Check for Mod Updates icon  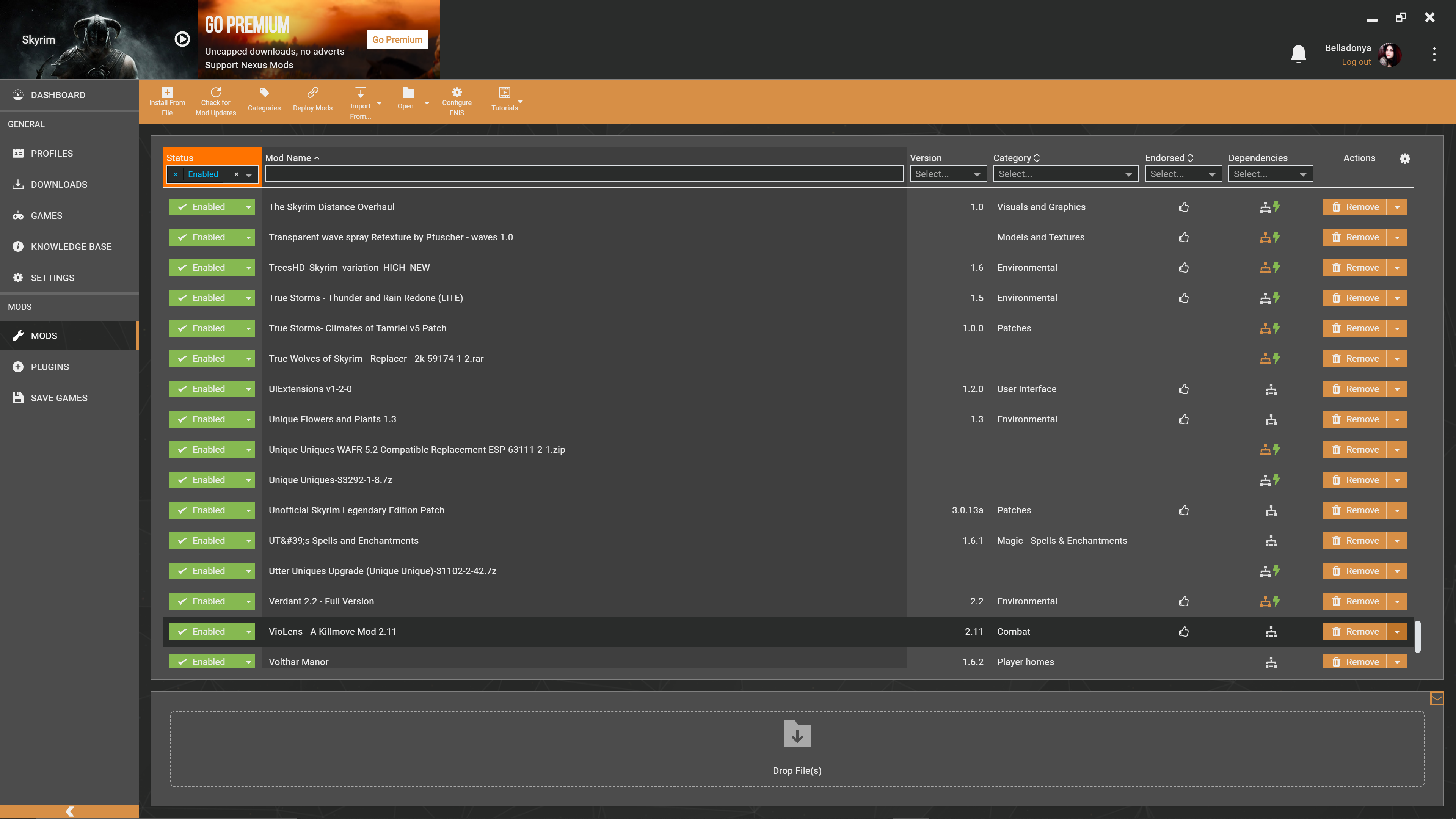[215, 92]
